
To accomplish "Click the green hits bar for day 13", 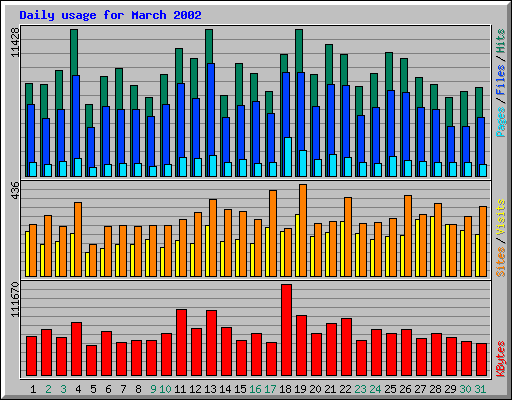I will [x=209, y=46].
